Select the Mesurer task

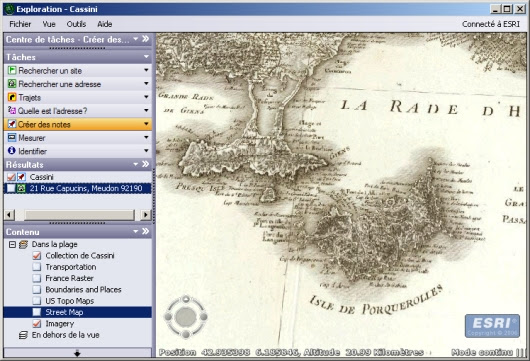click(77, 138)
